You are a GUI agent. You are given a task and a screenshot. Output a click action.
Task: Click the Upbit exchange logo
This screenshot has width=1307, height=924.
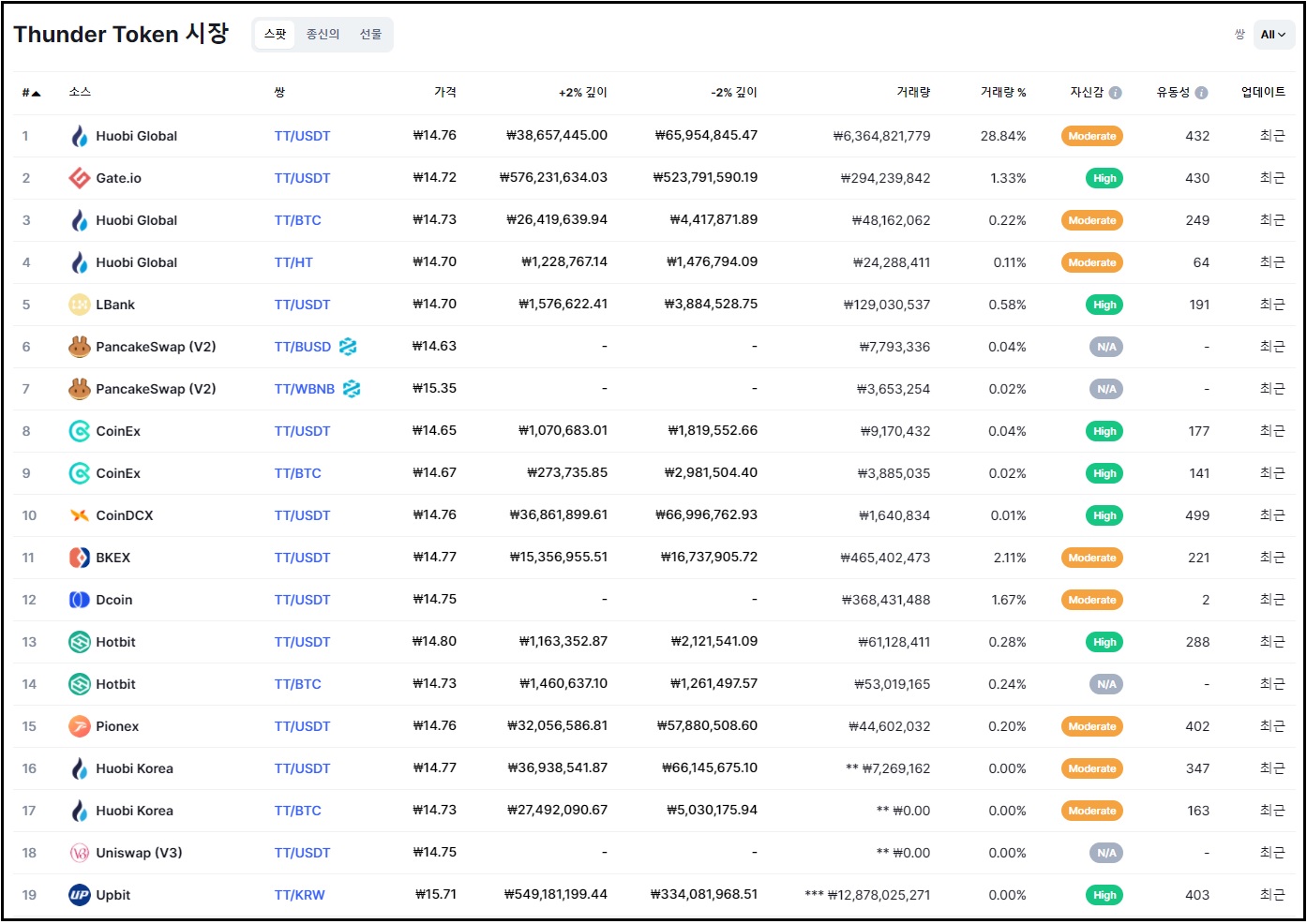tap(80, 895)
